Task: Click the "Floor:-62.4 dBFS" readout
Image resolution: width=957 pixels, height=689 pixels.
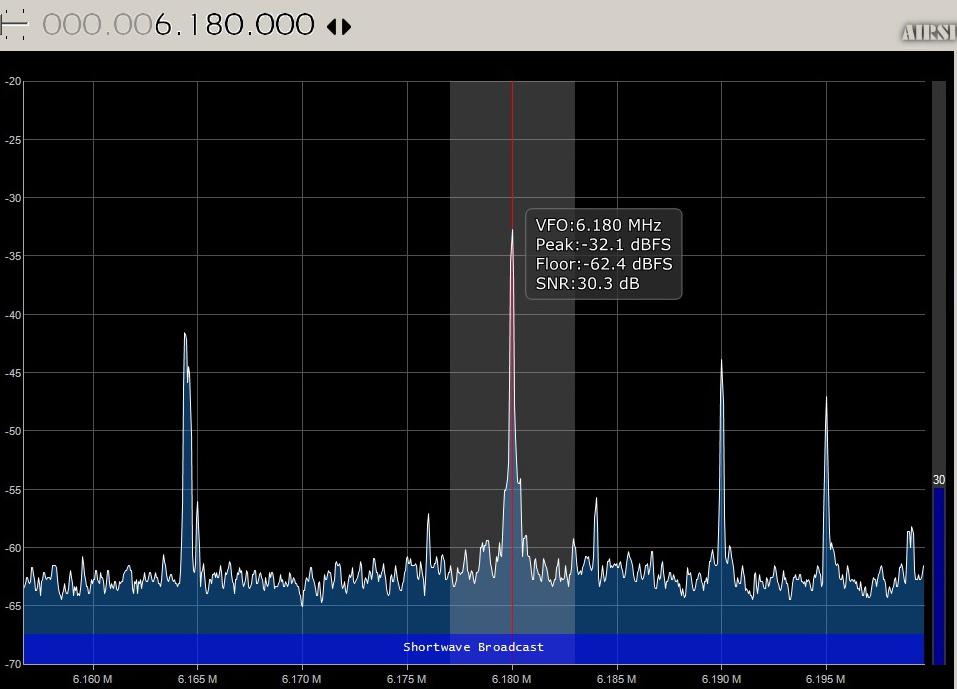Action: pyautogui.click(x=604, y=264)
